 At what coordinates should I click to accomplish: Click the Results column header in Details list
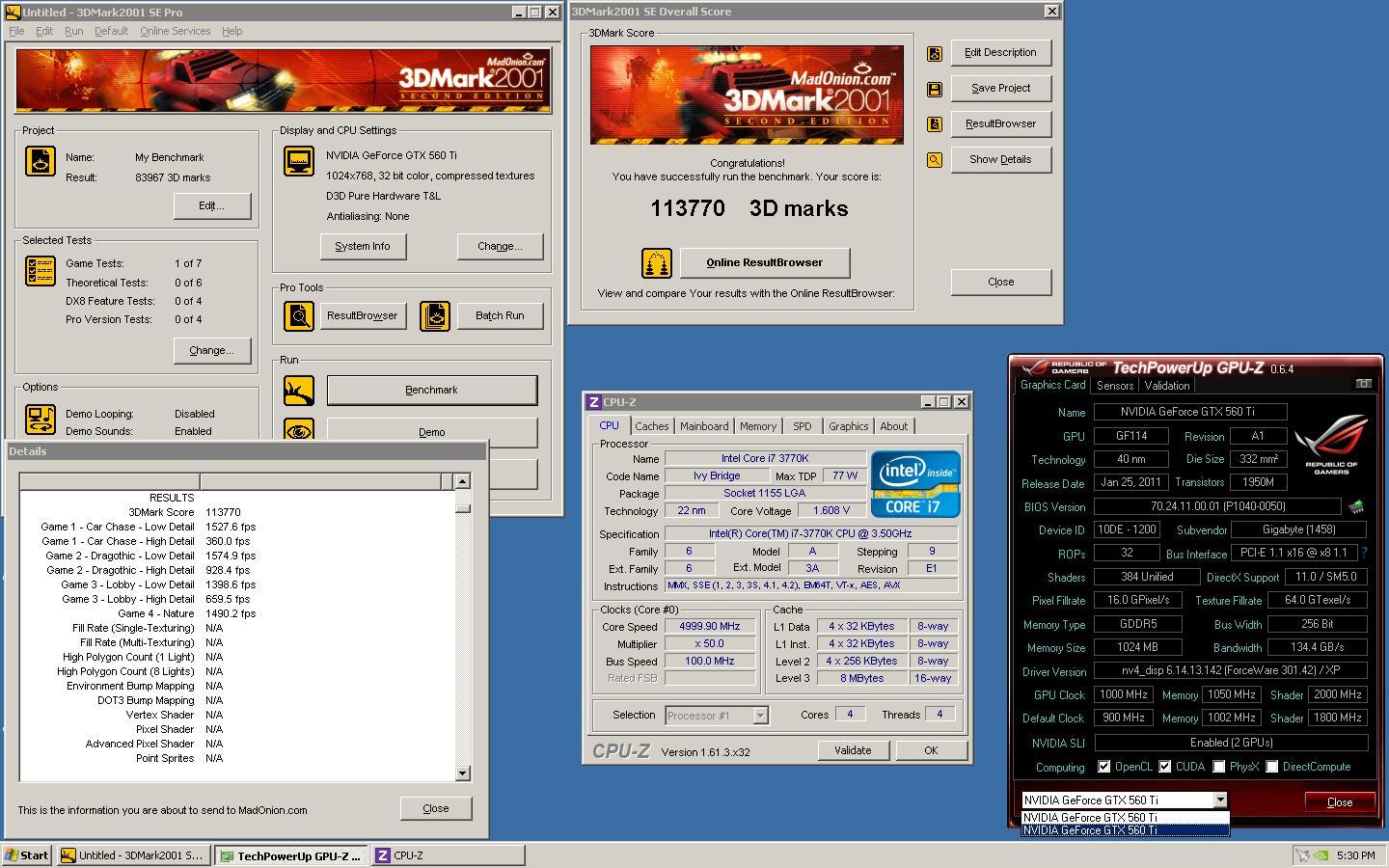point(109,481)
